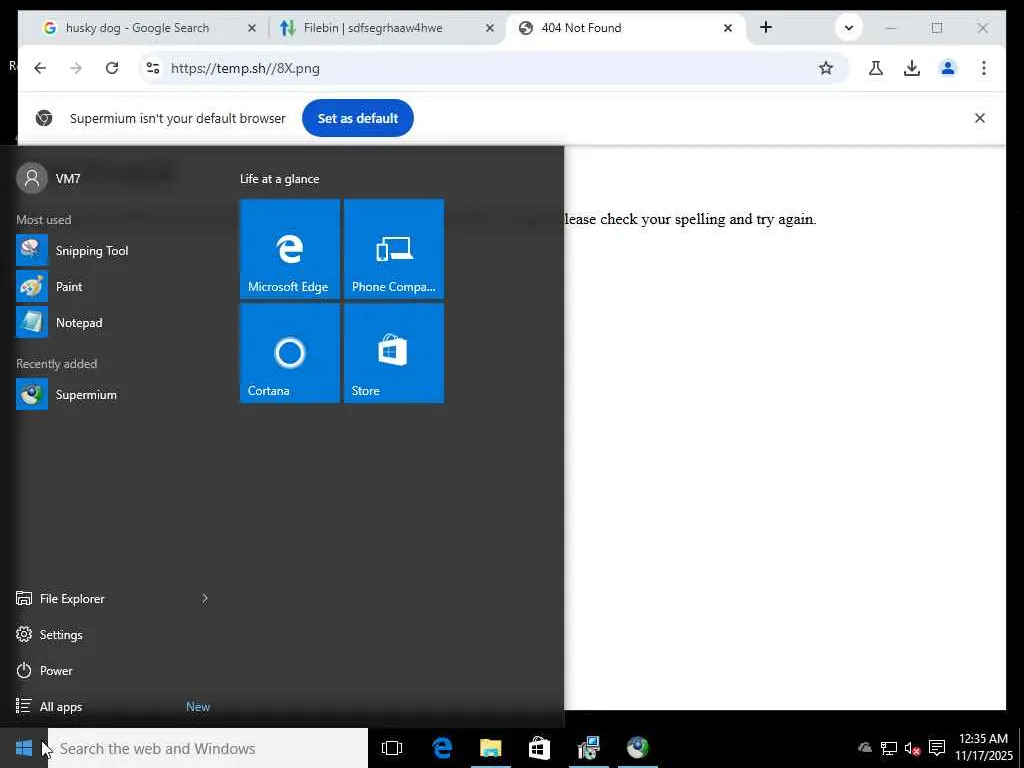View site information icon in address bar
The height and width of the screenshot is (768, 1024).
153,68
